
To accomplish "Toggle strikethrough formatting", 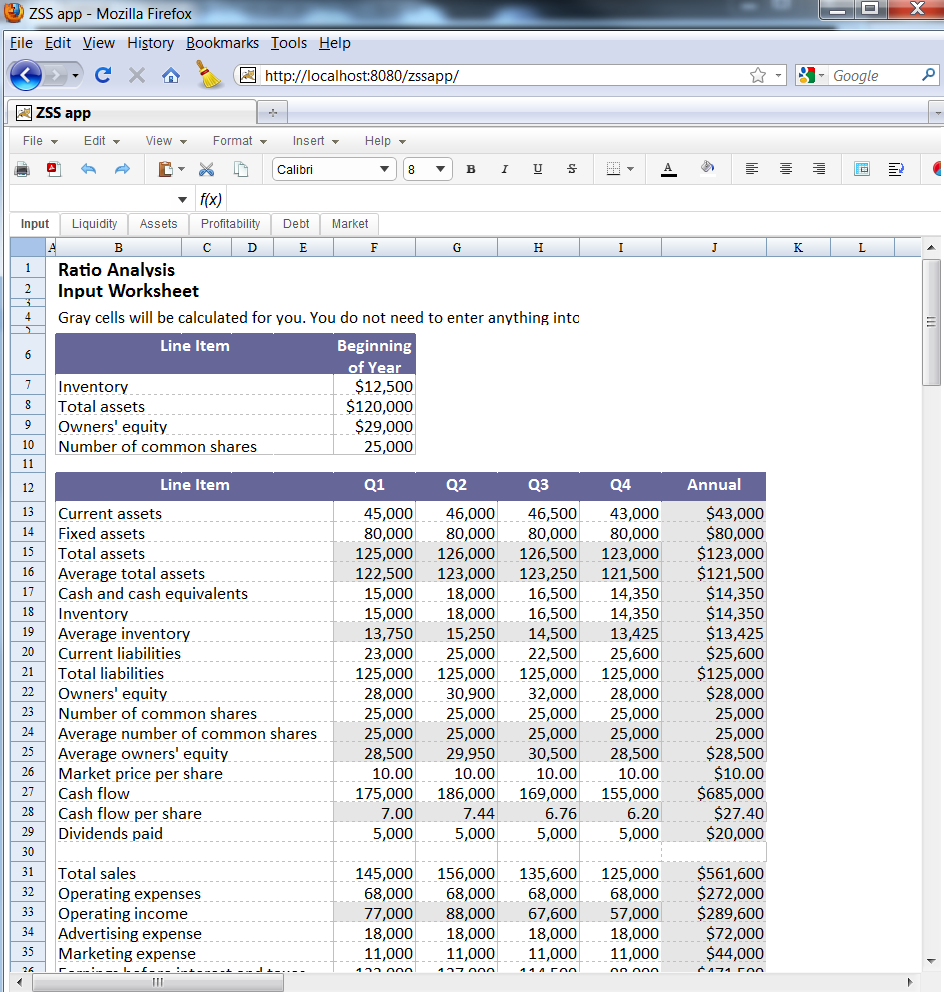I will pos(571,169).
